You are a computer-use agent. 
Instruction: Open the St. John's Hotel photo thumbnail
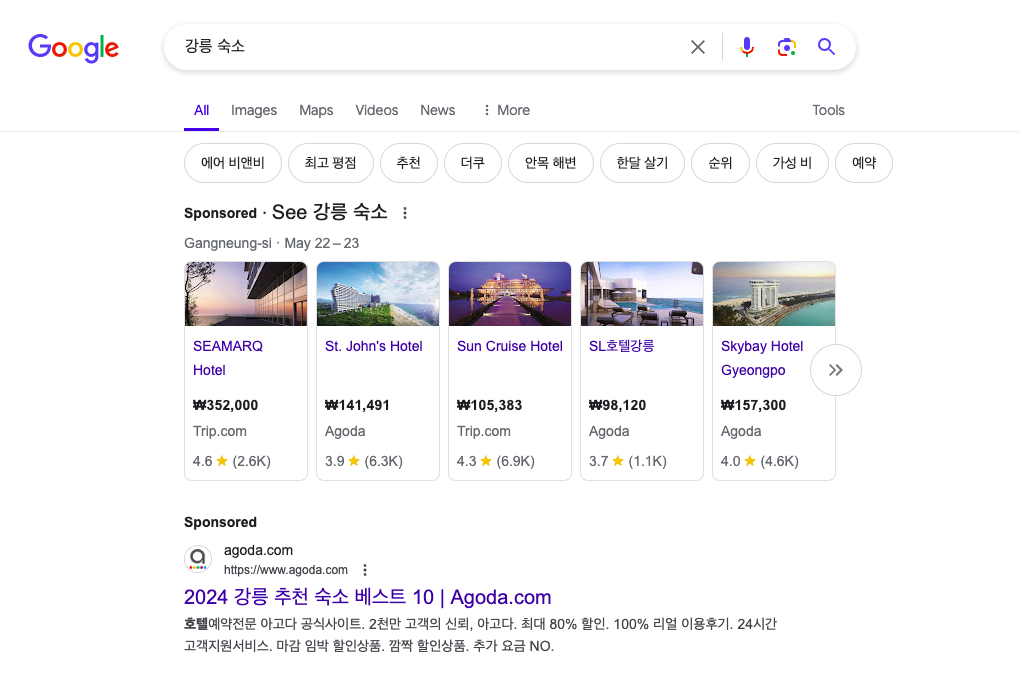tap(378, 294)
